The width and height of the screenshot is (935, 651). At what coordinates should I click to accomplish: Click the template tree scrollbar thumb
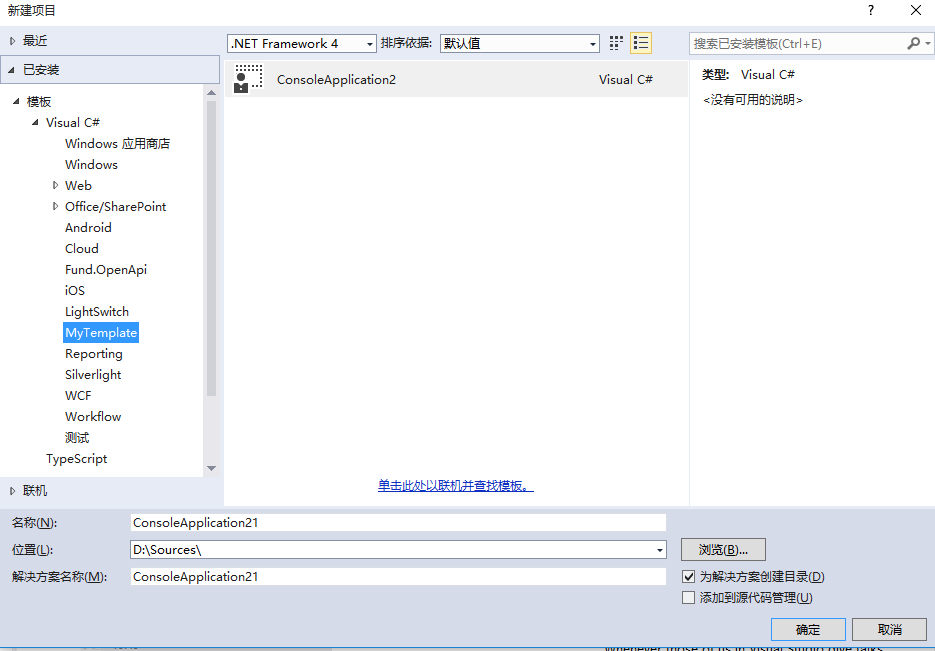[x=211, y=249]
